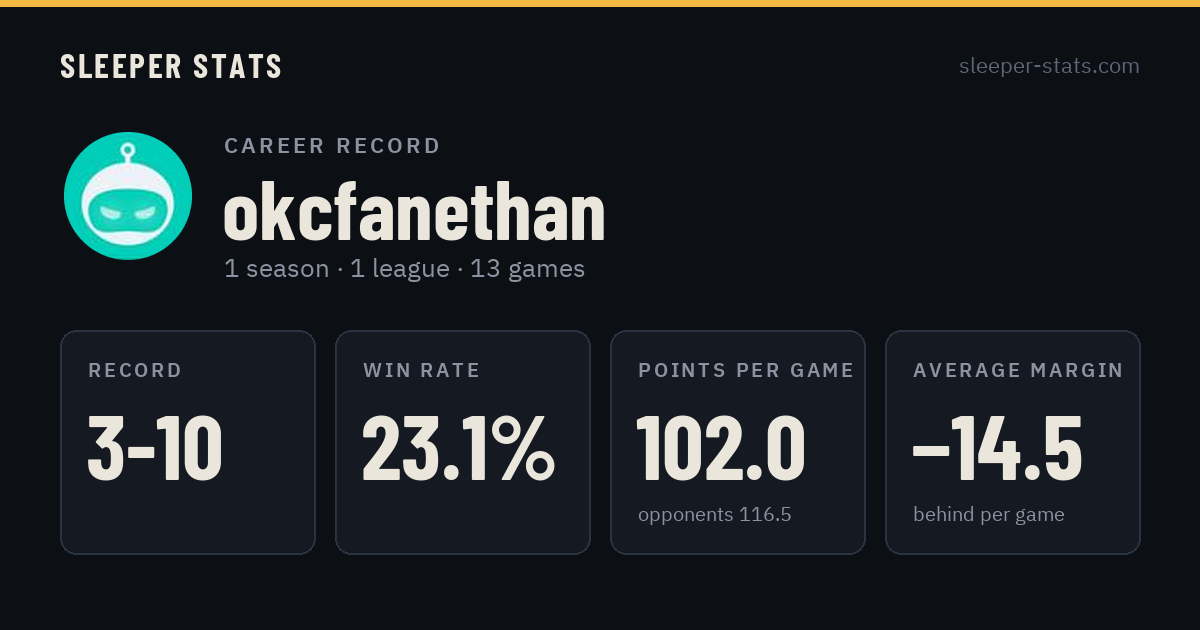This screenshot has height=630, width=1200.
Task: Select the opponents 116.5 subtext
Action: pos(715,515)
